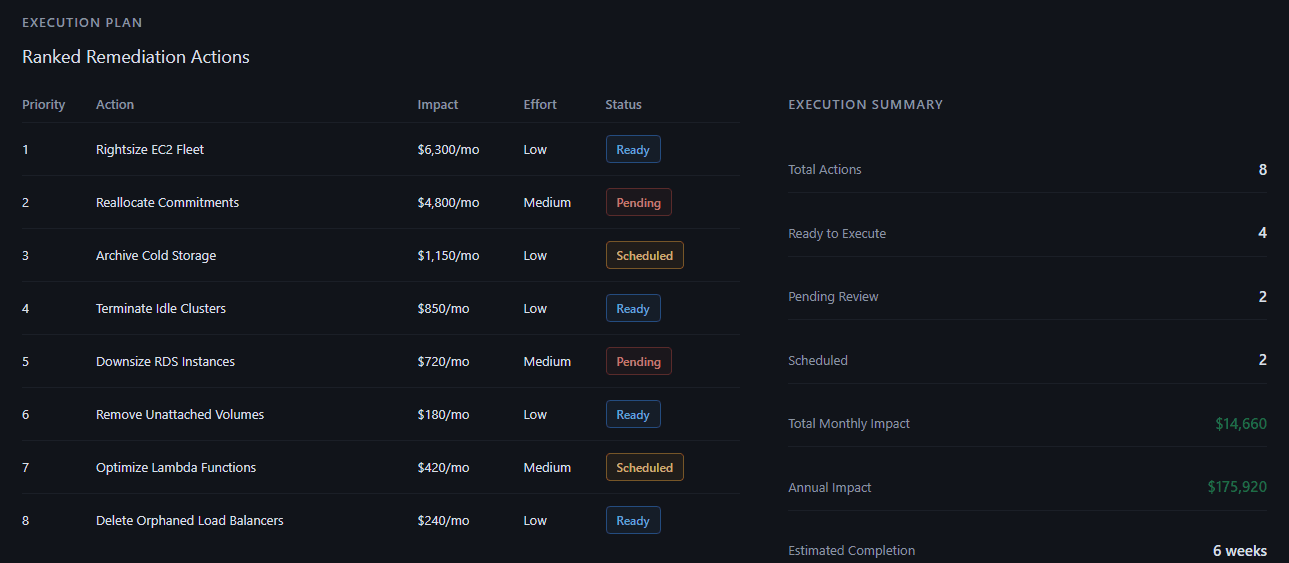The image size is (1289, 563).
Task: Click the Status column header
Action: pos(623,105)
